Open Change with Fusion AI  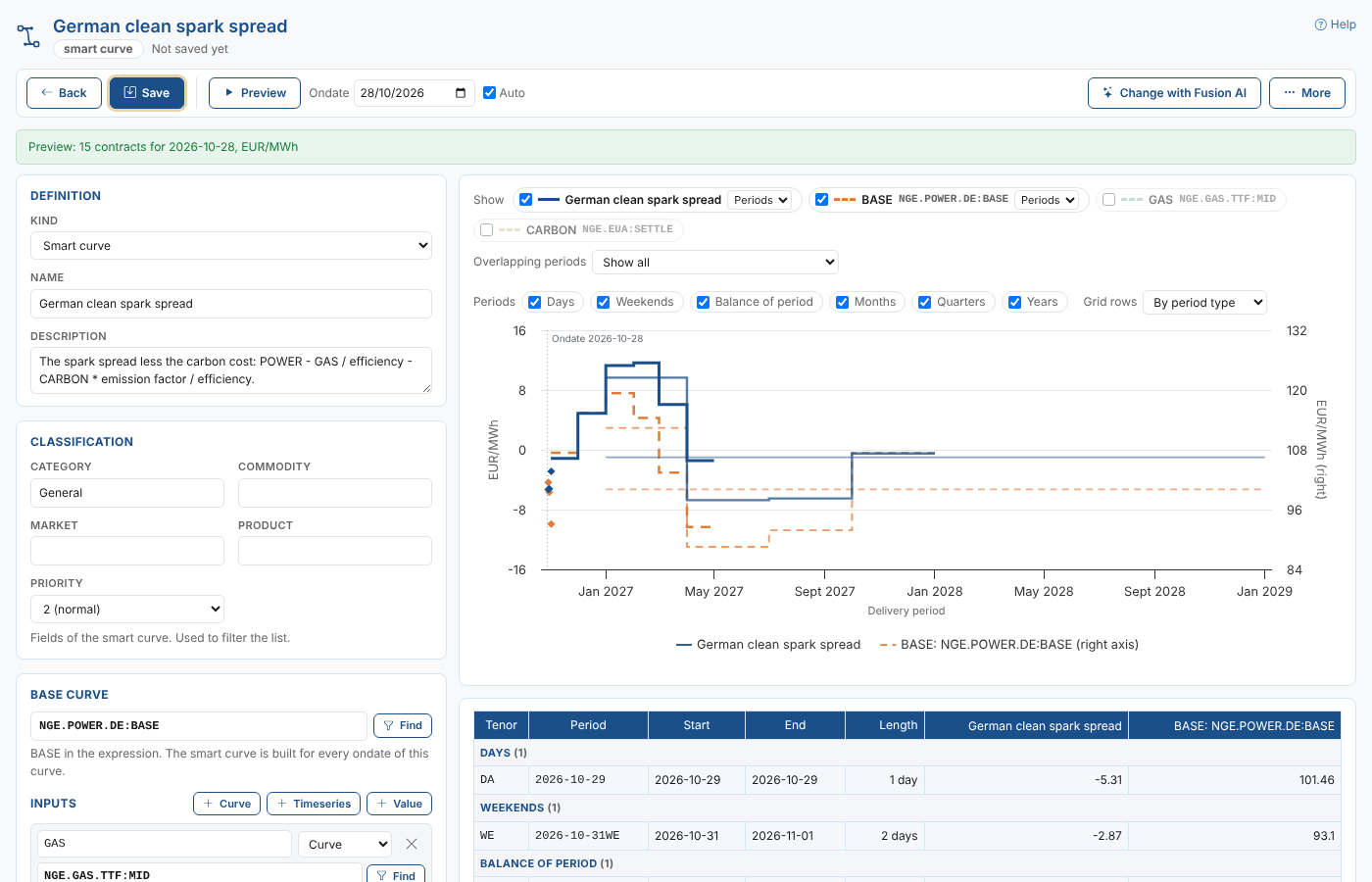click(1174, 93)
